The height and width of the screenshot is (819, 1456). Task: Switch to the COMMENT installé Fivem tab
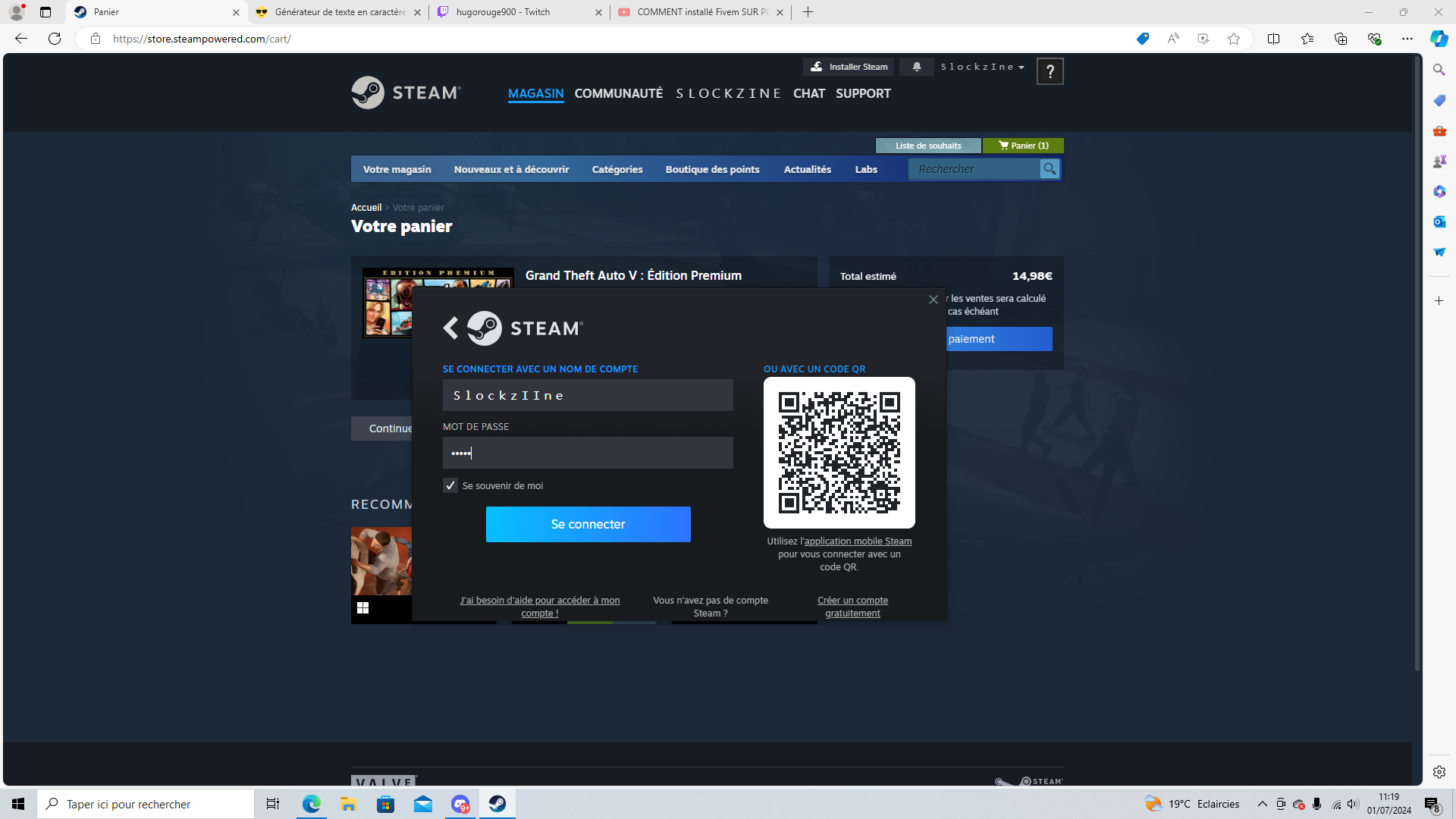pyautogui.click(x=700, y=12)
